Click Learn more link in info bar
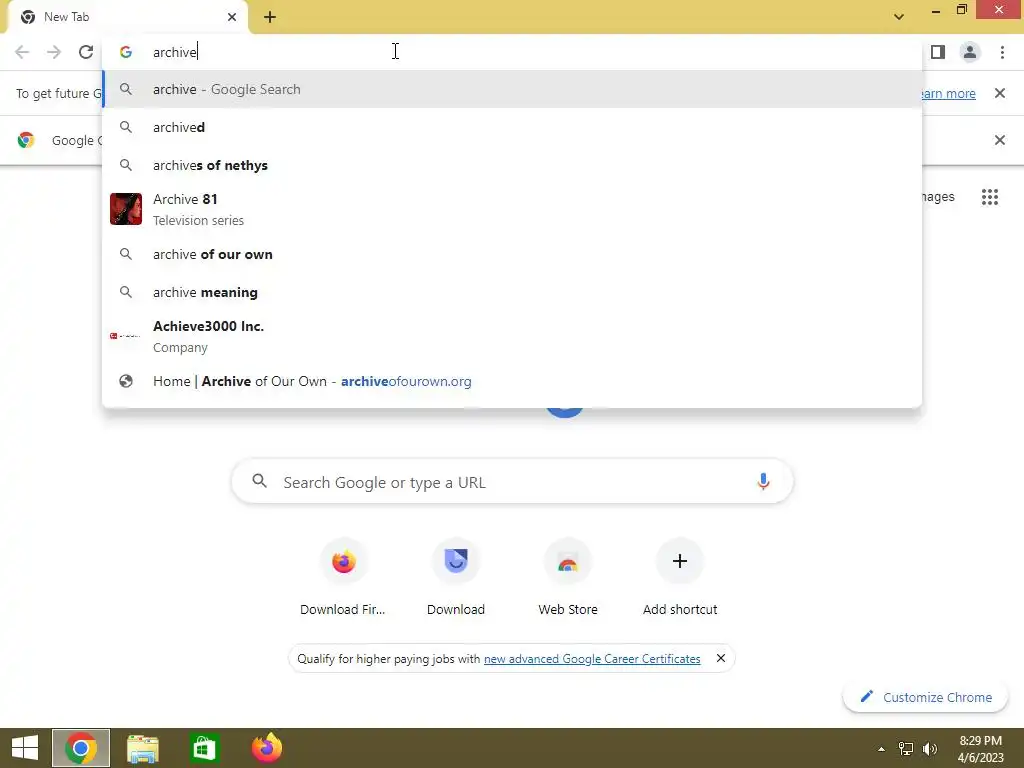 click(x=948, y=93)
